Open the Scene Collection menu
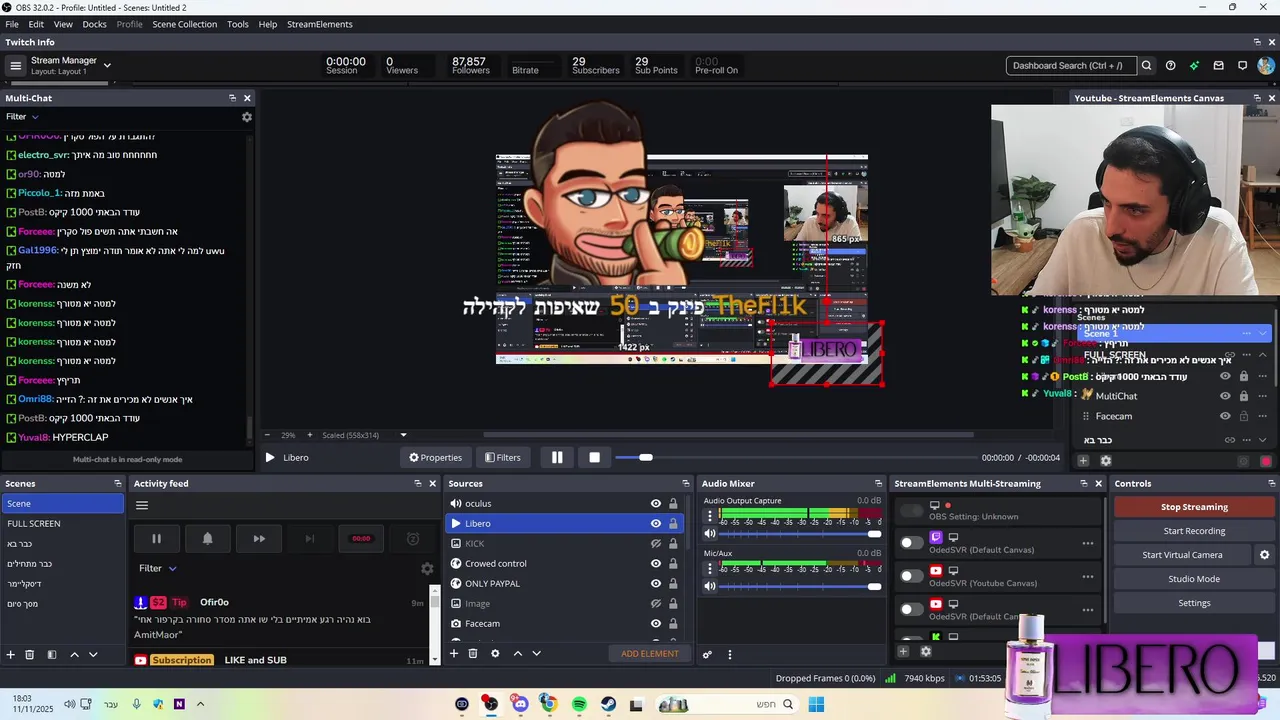 [x=184, y=24]
